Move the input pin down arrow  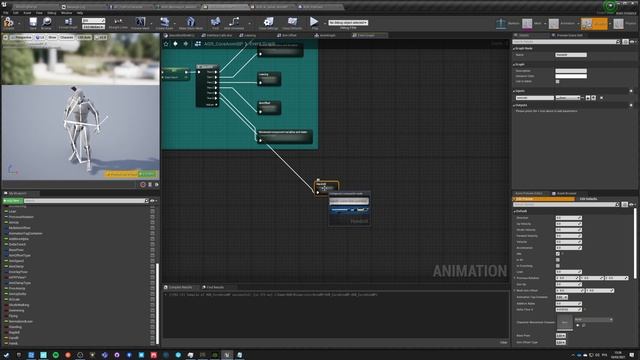593,98
